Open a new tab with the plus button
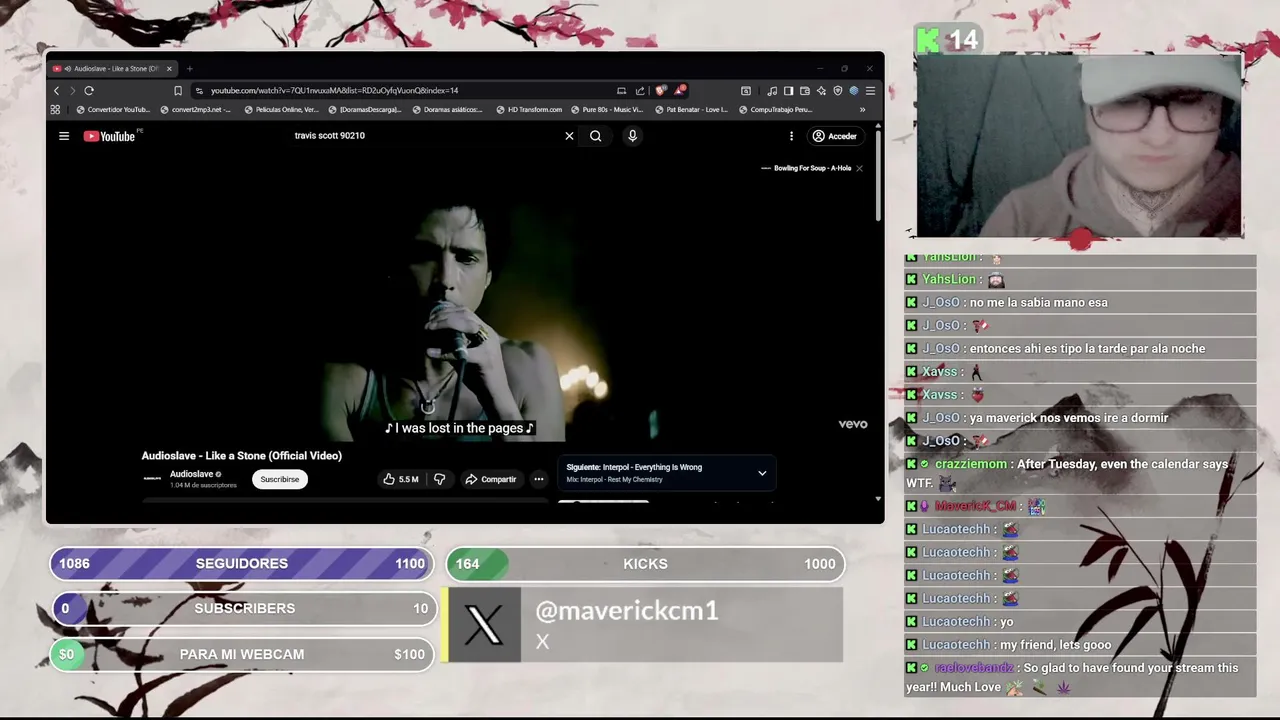The height and width of the screenshot is (720, 1280). 189,68
